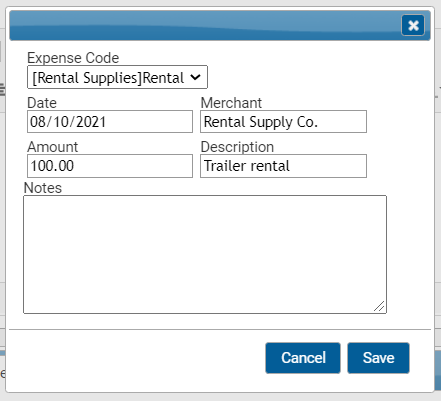Click the Description label text
This screenshot has width=441, height=401.
(x=237, y=147)
